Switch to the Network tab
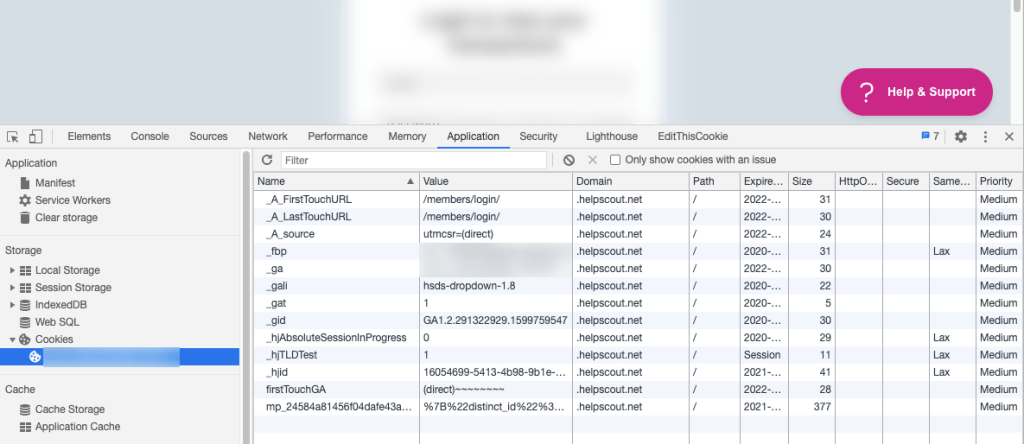Screen dimensions: 1024x444 point(267,137)
